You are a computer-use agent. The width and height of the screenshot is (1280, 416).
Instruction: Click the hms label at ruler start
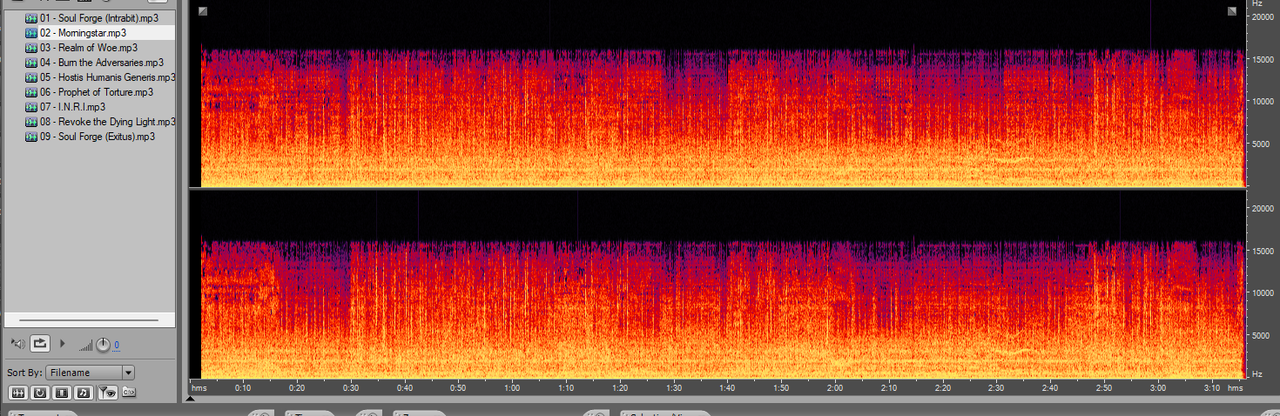[199, 388]
